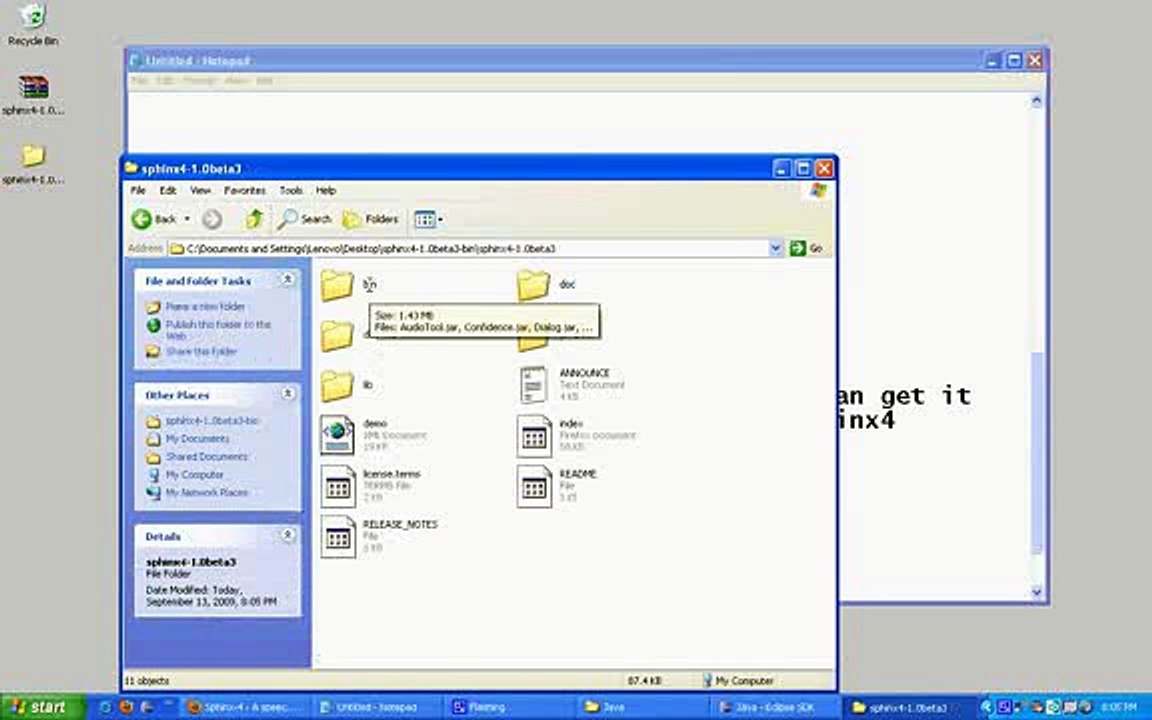Expand the address bar dropdown

coord(775,248)
